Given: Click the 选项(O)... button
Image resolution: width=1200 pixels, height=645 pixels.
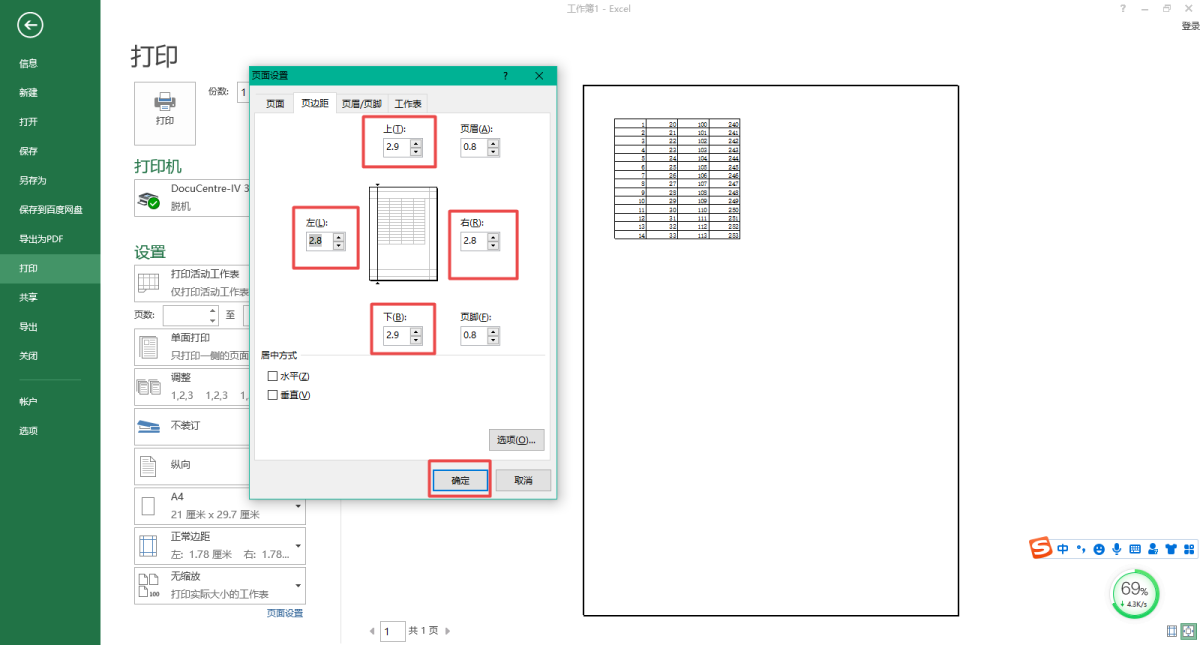Looking at the screenshot, I should point(517,440).
